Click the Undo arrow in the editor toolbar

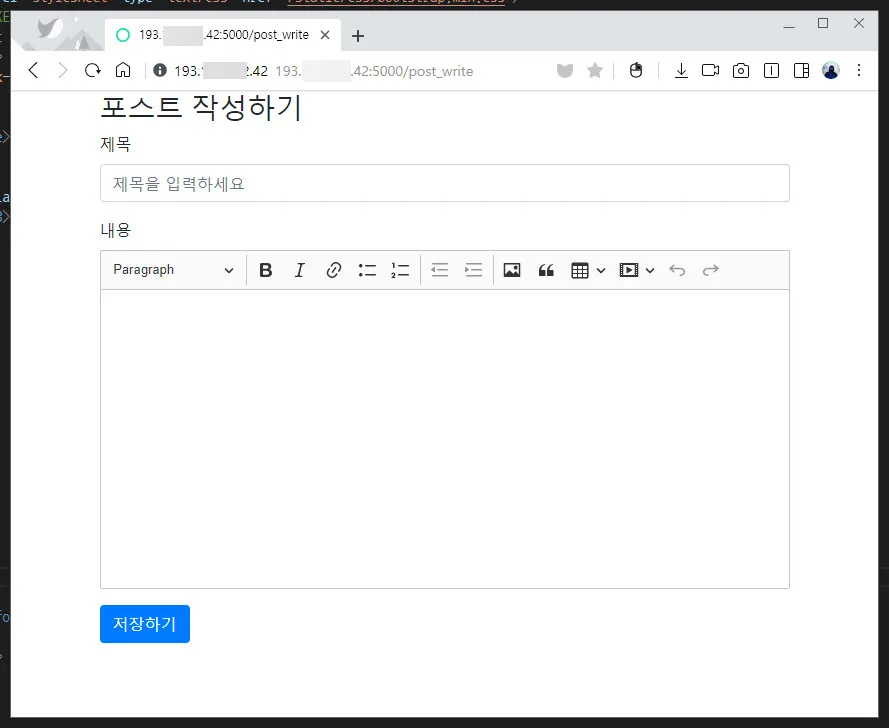678,269
